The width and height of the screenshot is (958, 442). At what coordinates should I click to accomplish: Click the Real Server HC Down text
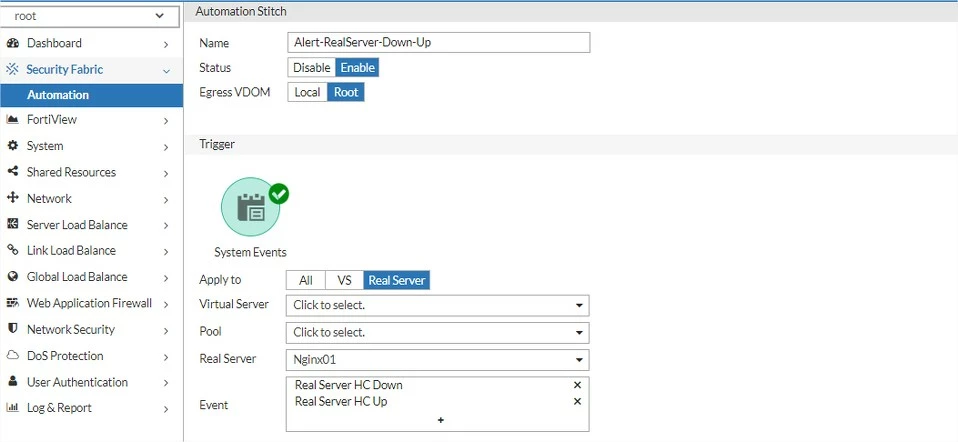click(349, 385)
